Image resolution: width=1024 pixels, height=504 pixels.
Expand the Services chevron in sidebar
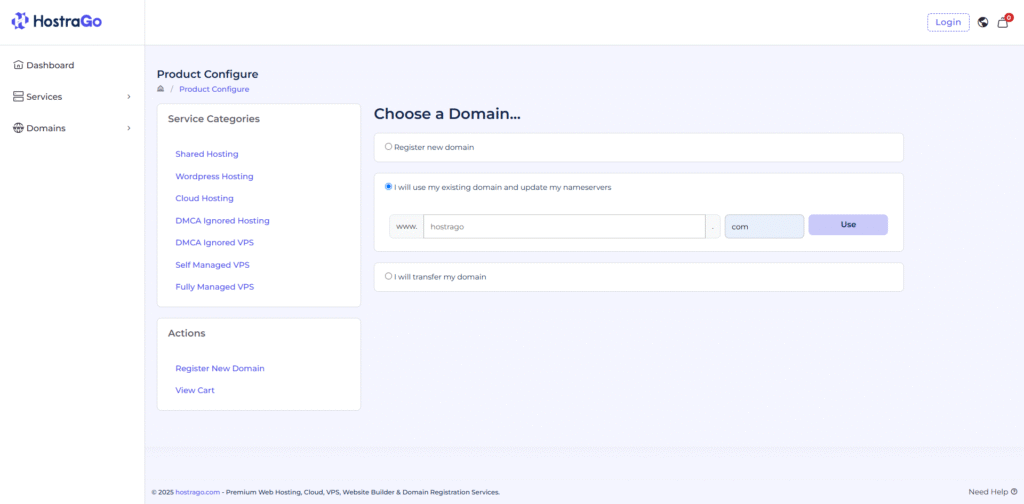(x=129, y=97)
